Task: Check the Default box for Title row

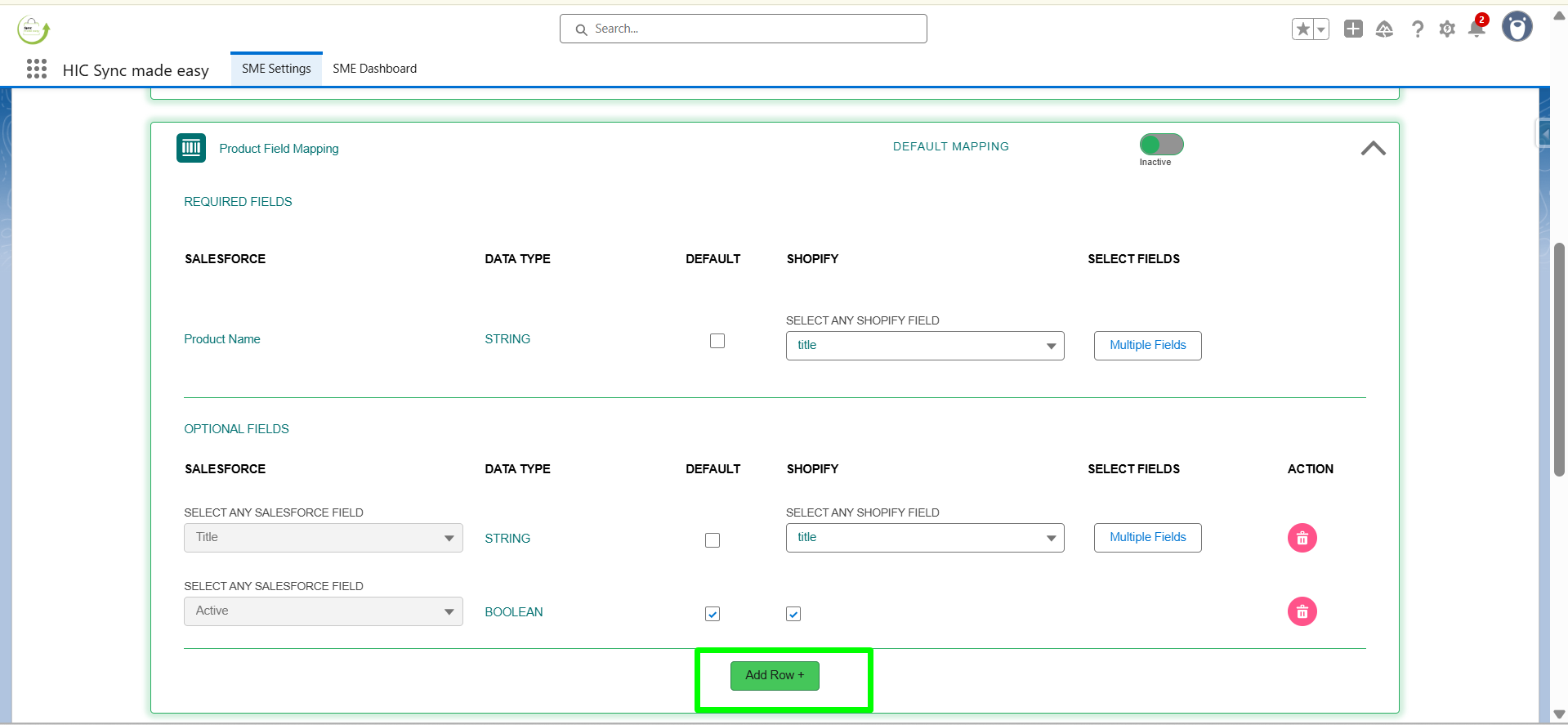Action: (713, 540)
